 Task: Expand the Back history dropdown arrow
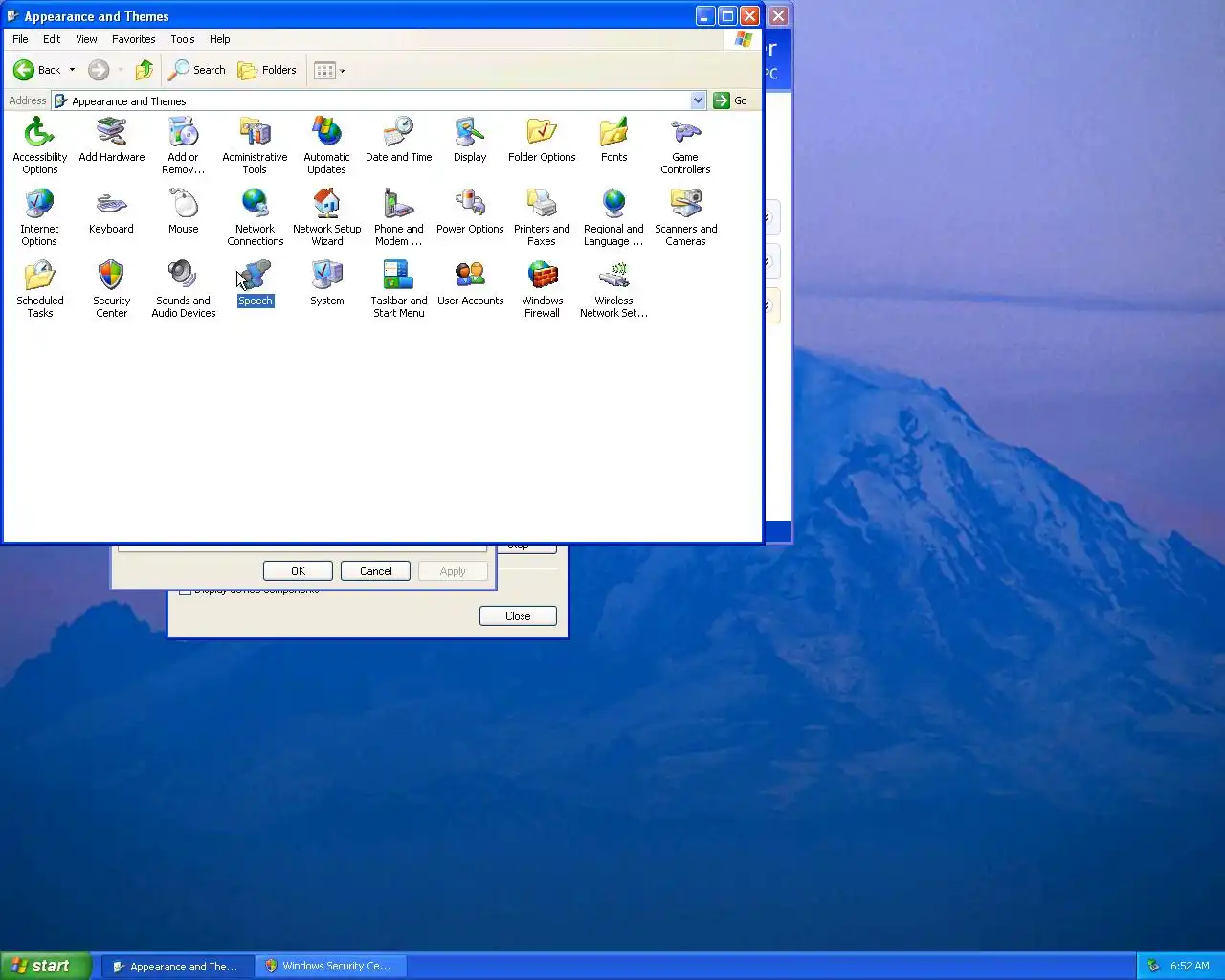(x=72, y=70)
